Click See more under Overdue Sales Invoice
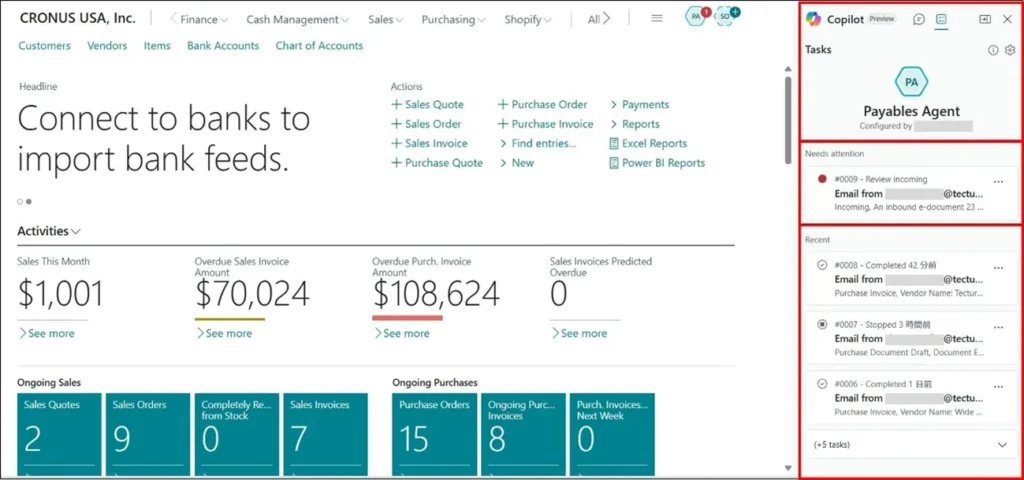This screenshot has height=480, width=1024. coord(224,333)
